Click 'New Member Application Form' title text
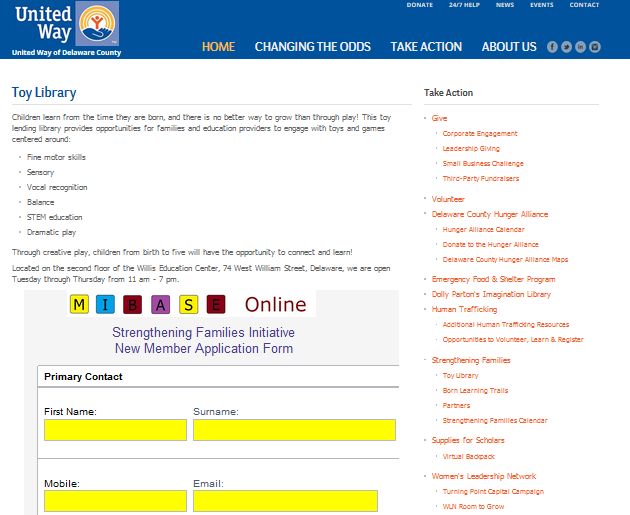The width and height of the screenshot is (630, 515). pos(204,348)
